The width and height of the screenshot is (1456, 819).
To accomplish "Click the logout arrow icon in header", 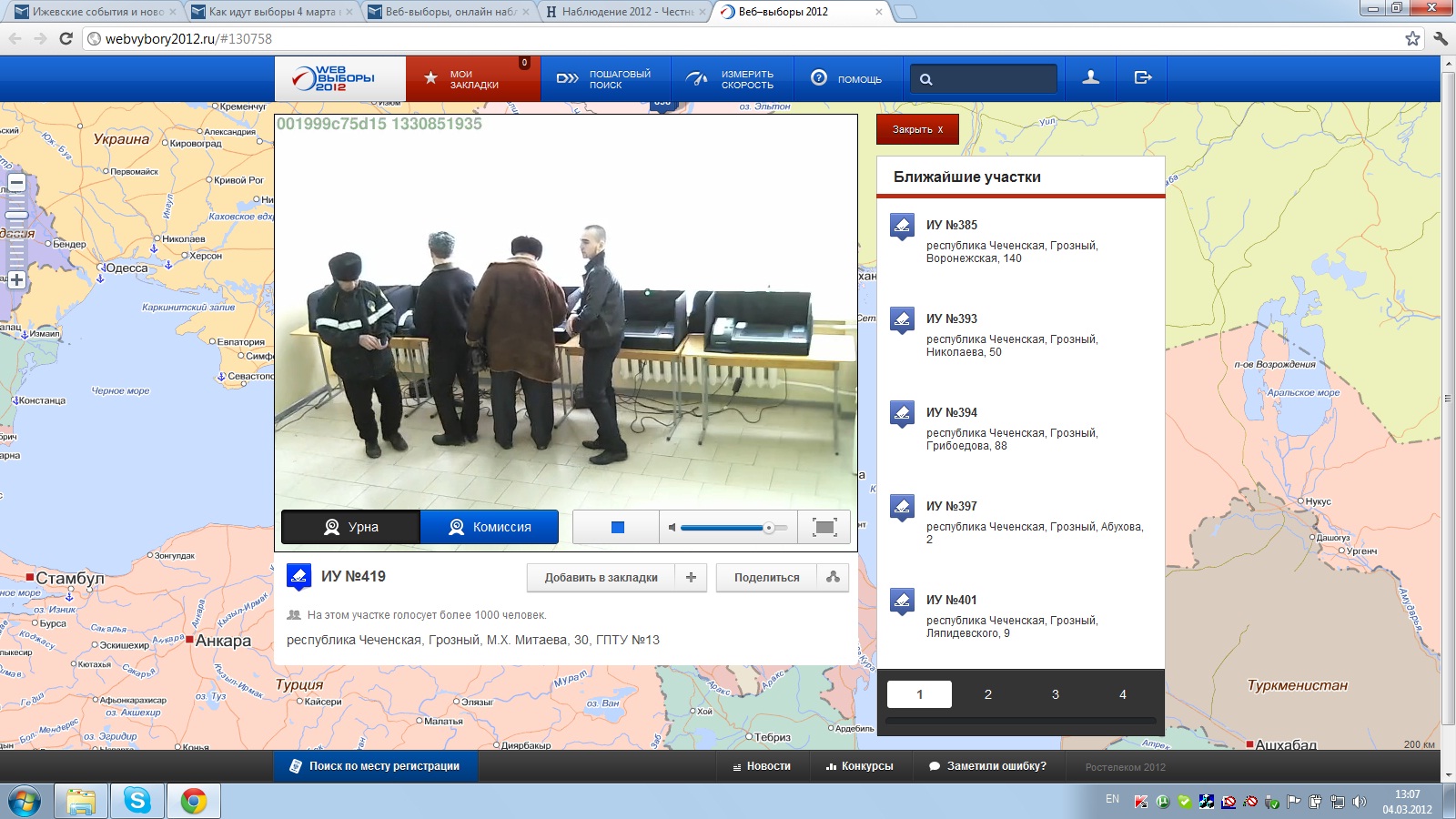I will click(1143, 78).
